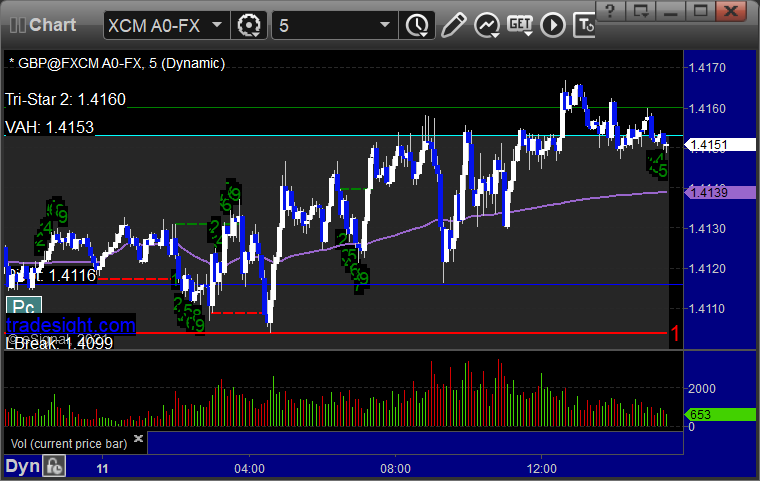The height and width of the screenshot is (481, 760).
Task: Click the current price marker 1.4151
Action: tap(720, 144)
